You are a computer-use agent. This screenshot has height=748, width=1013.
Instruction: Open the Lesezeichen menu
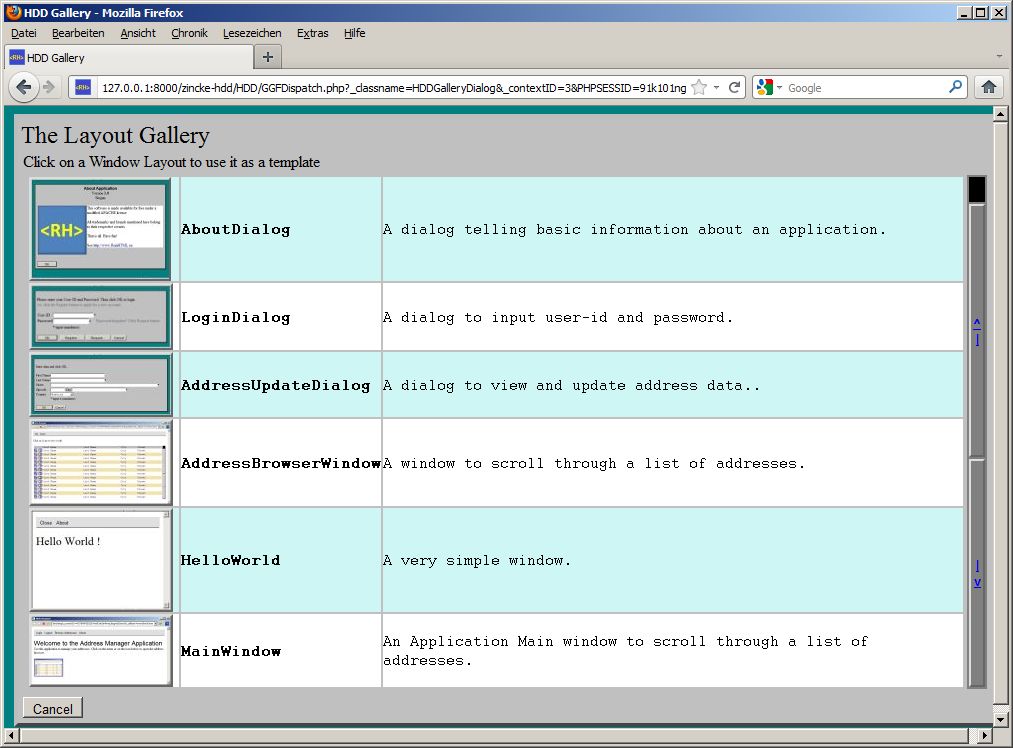pyautogui.click(x=252, y=33)
